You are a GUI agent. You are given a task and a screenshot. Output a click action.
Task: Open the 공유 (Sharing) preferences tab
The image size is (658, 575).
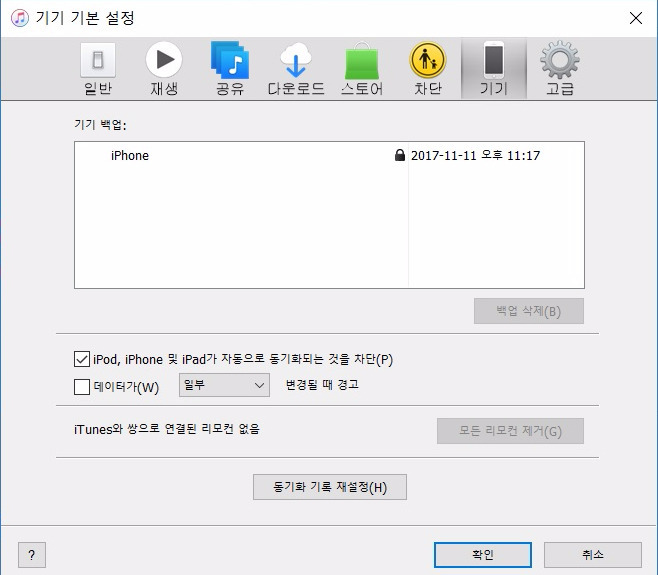click(x=230, y=69)
